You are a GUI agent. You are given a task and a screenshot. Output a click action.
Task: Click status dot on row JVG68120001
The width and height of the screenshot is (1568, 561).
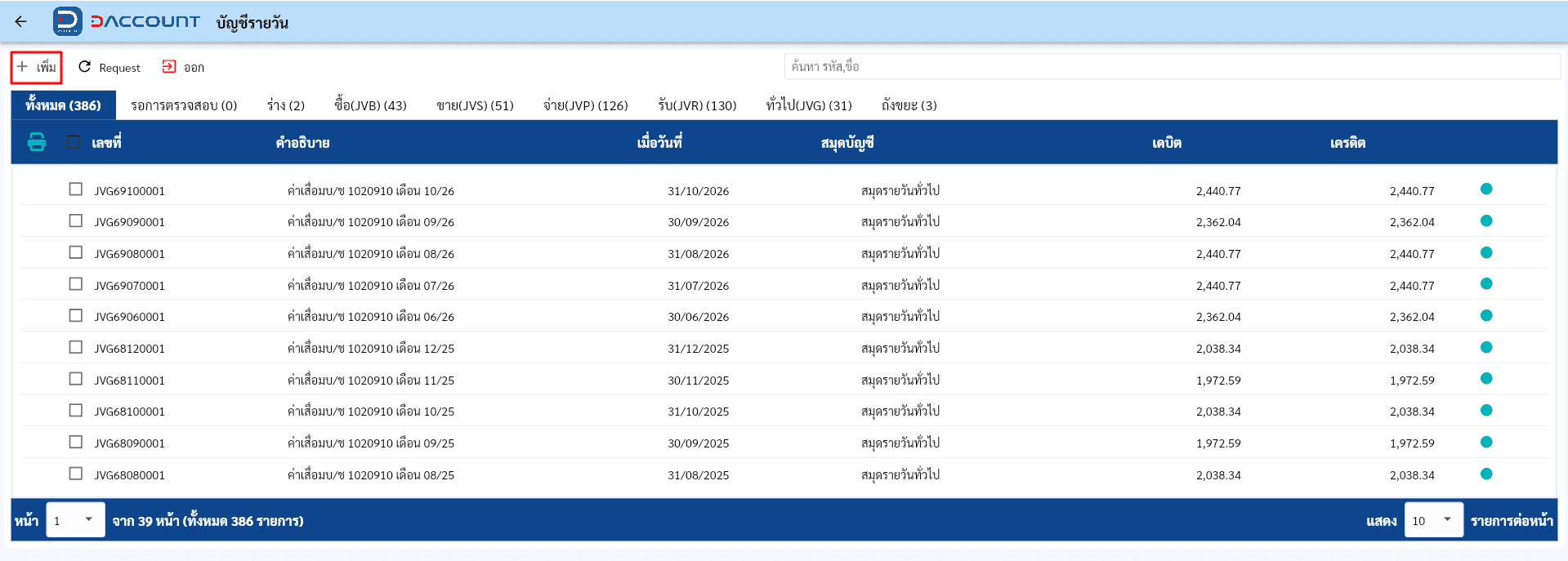(1486, 347)
